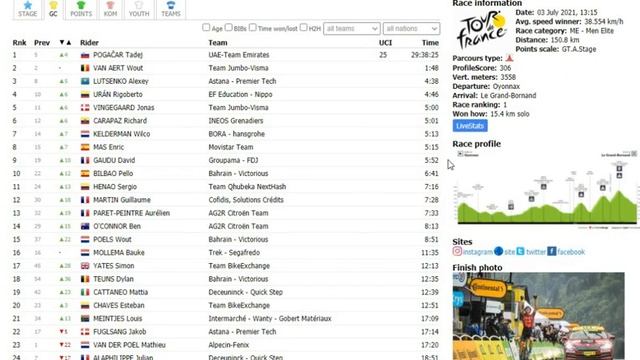Click British flag beside YATES Simon
This screenshot has width=640, height=360.
[x=85, y=266]
